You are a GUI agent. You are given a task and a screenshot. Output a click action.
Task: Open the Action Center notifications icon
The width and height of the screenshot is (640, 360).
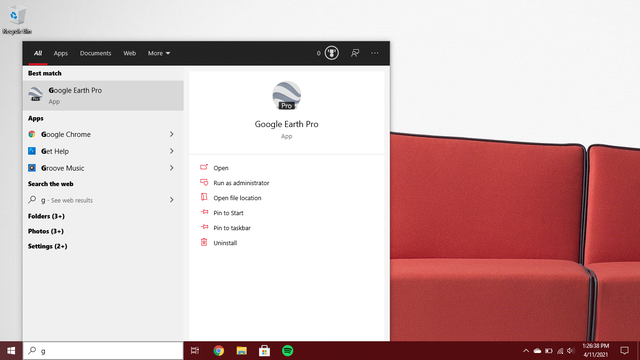(x=624, y=351)
